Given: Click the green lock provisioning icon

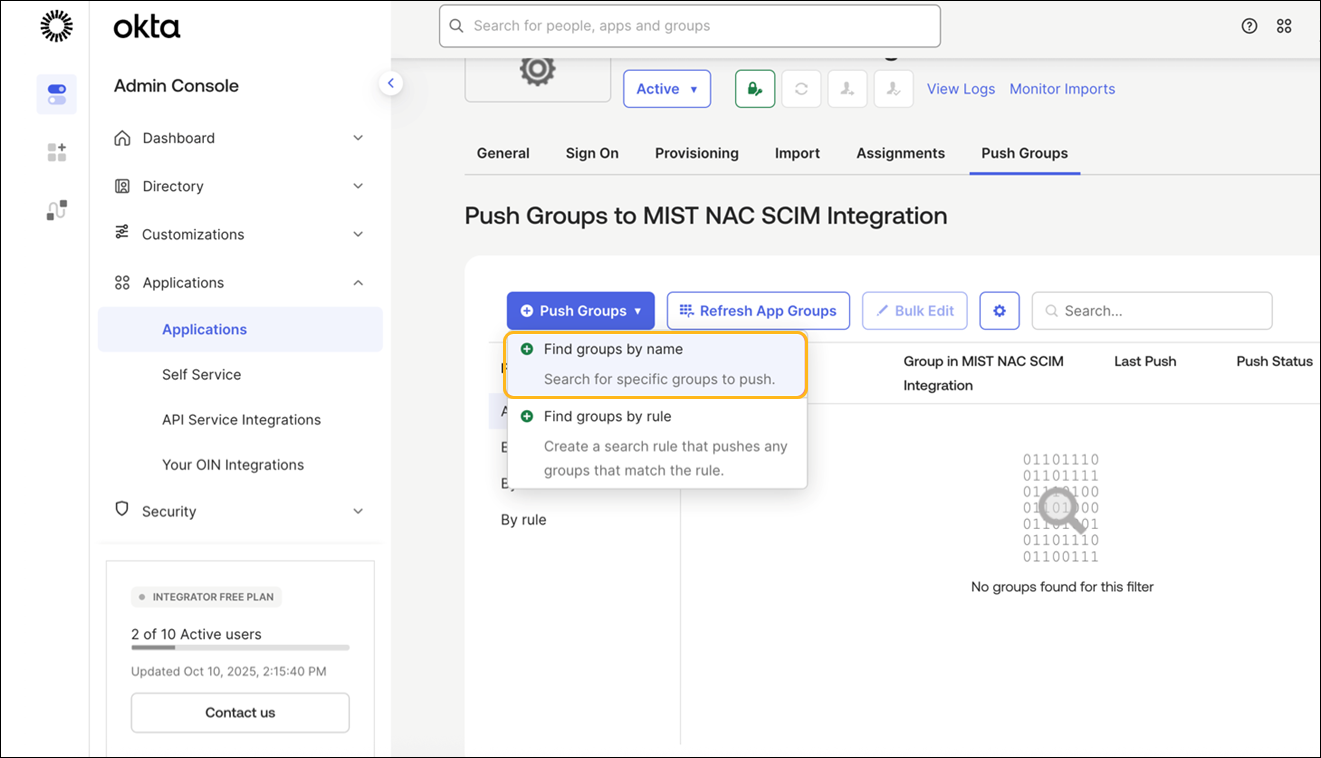Looking at the screenshot, I should point(755,89).
